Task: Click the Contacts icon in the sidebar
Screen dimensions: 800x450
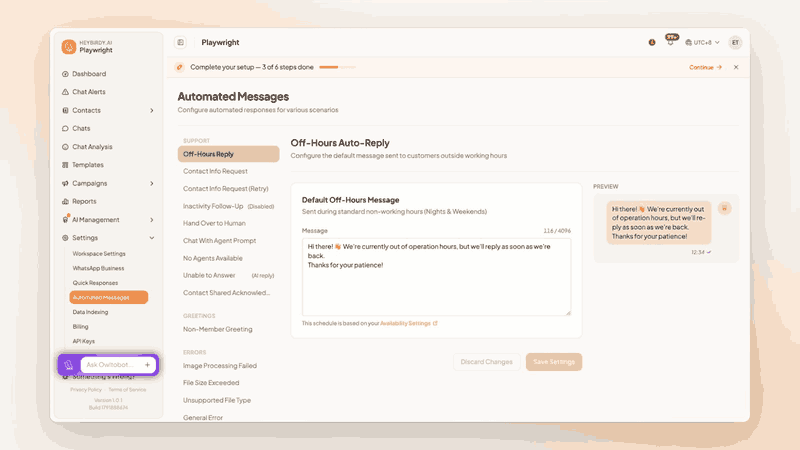Action: point(65,110)
